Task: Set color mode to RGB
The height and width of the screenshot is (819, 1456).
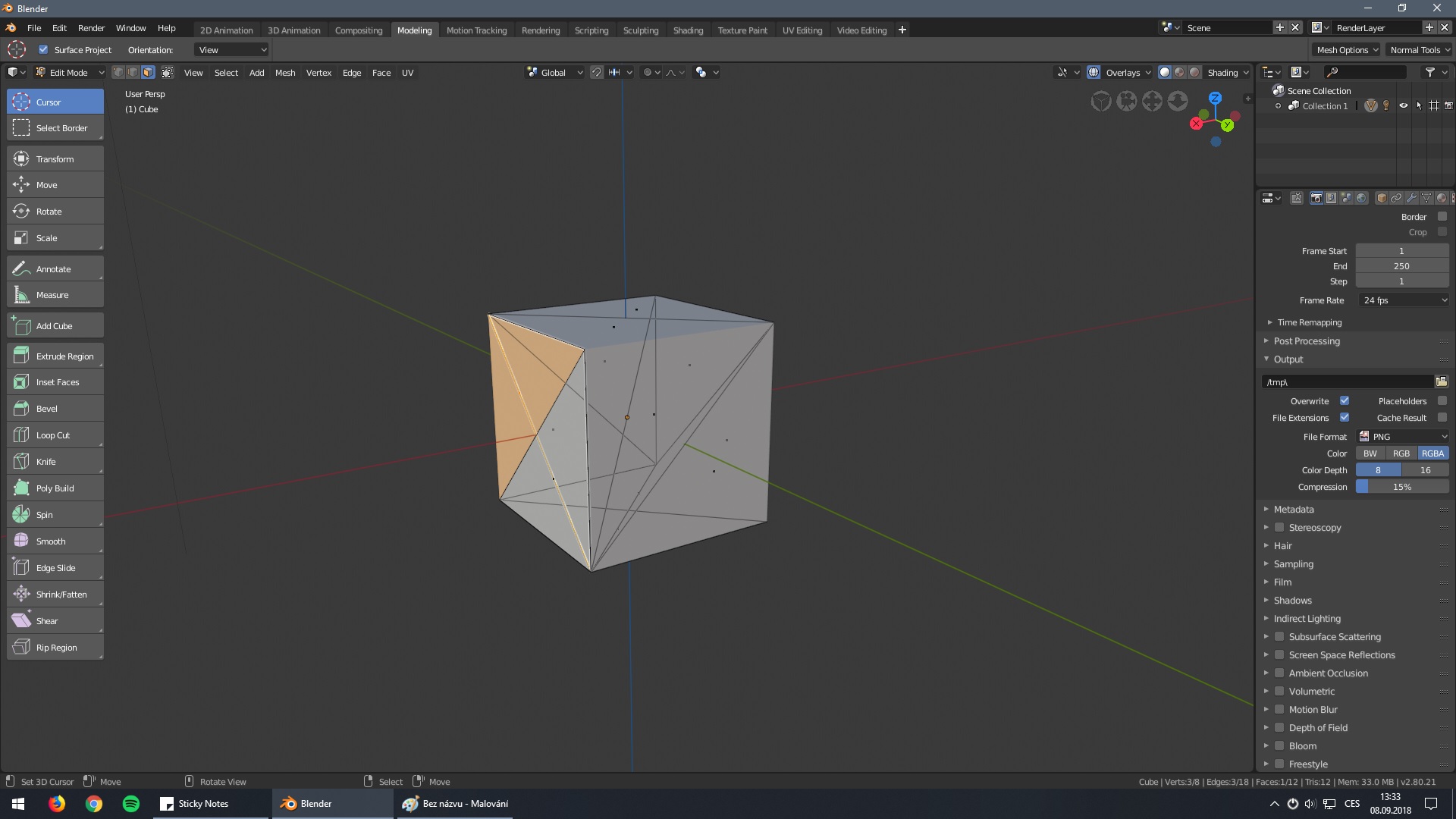Action: point(1401,453)
